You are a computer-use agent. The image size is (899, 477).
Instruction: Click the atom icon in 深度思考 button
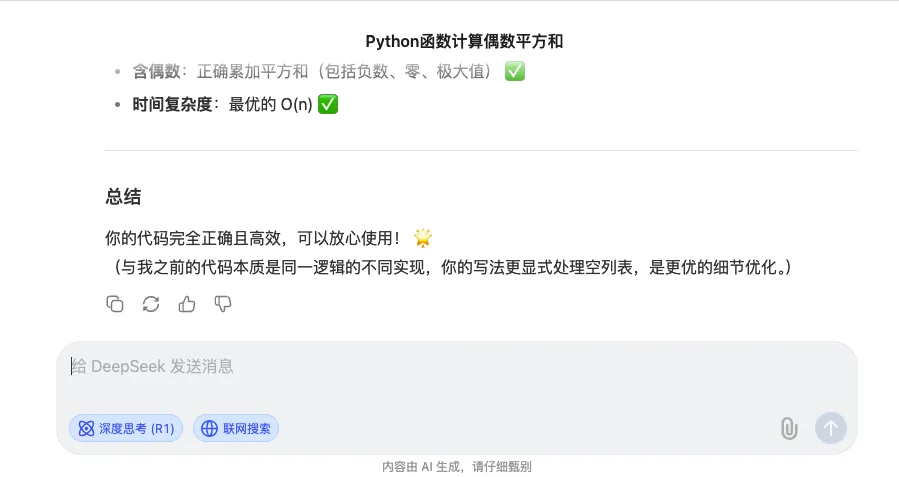pos(86,428)
